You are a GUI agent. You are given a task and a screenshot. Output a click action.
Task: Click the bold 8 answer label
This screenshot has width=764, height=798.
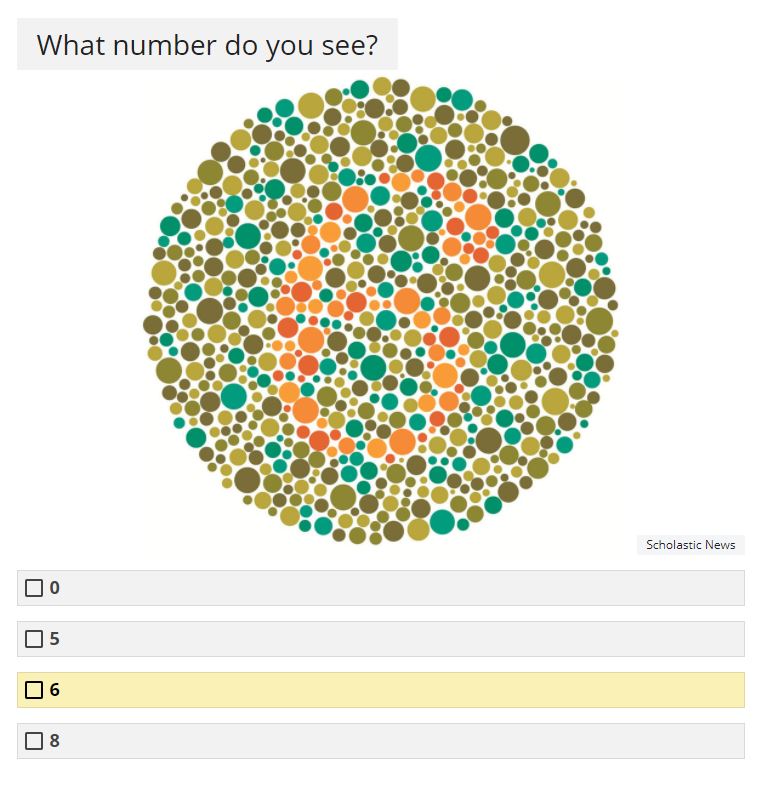[x=54, y=740]
